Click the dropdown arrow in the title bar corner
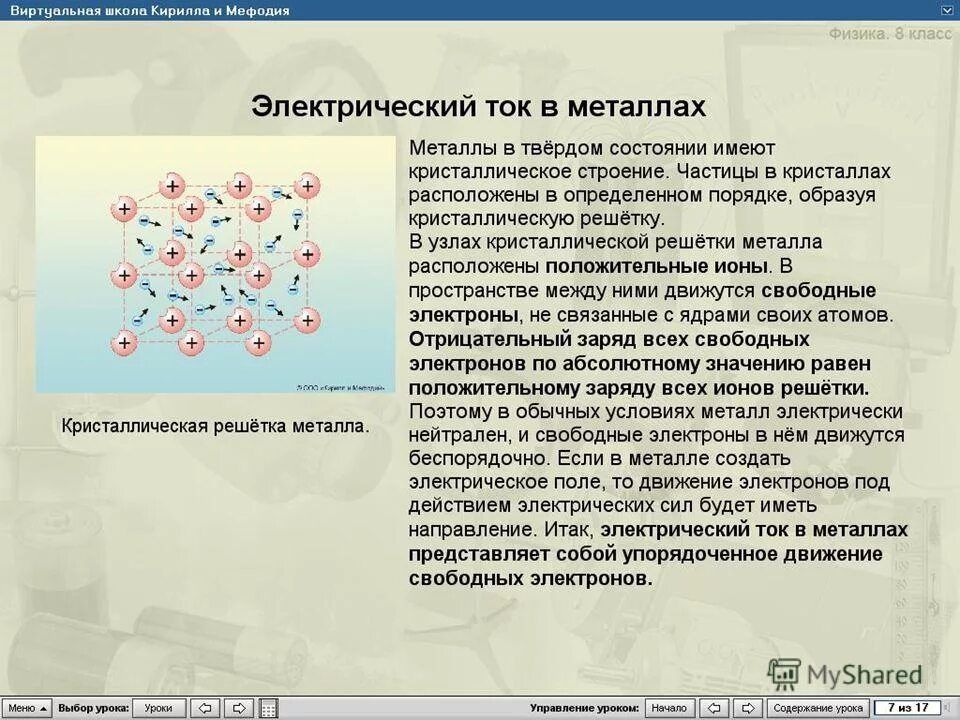The height and width of the screenshot is (720, 960). tap(947, 10)
